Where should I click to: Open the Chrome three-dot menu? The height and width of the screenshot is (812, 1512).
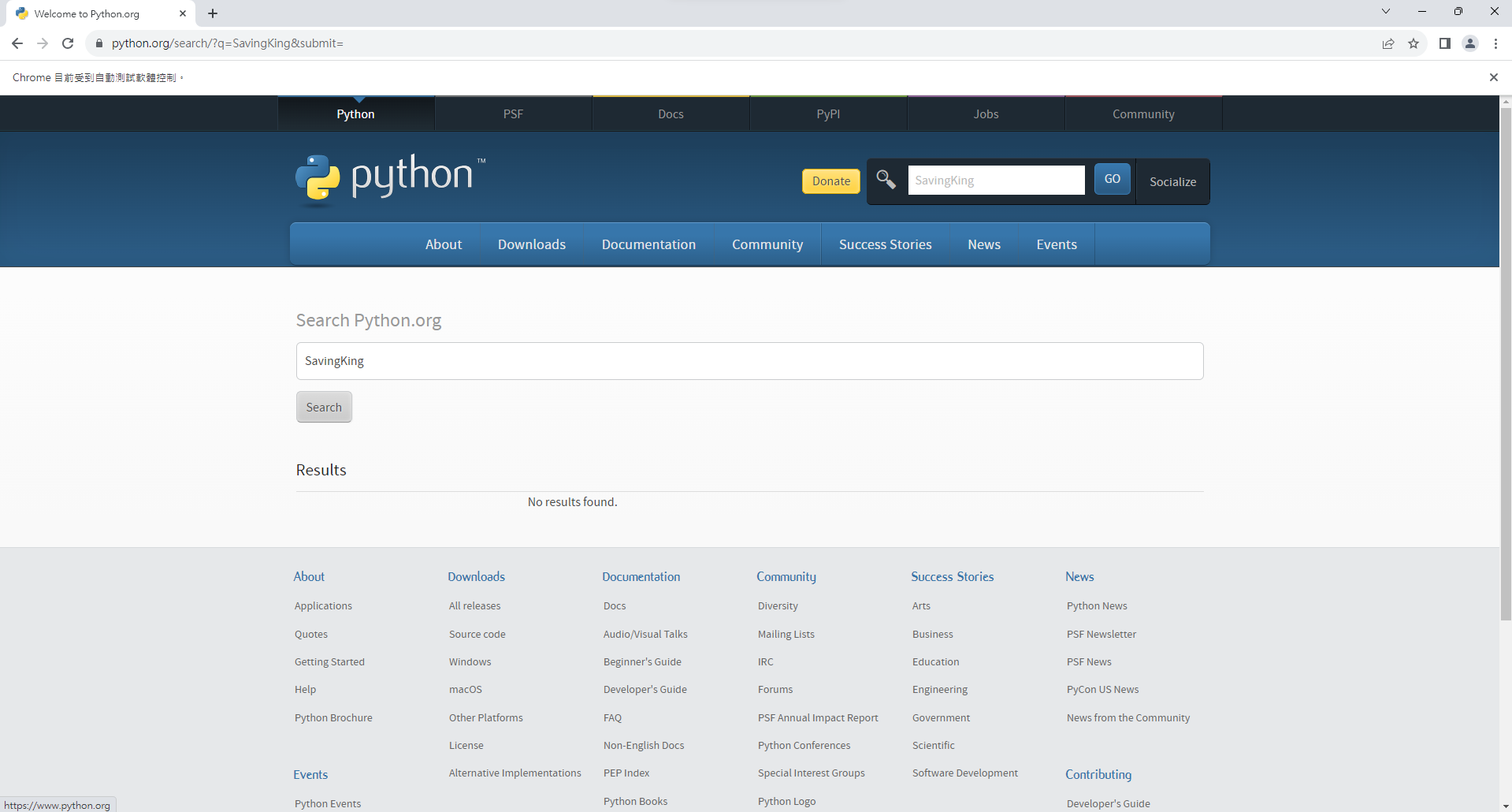pos(1496,43)
